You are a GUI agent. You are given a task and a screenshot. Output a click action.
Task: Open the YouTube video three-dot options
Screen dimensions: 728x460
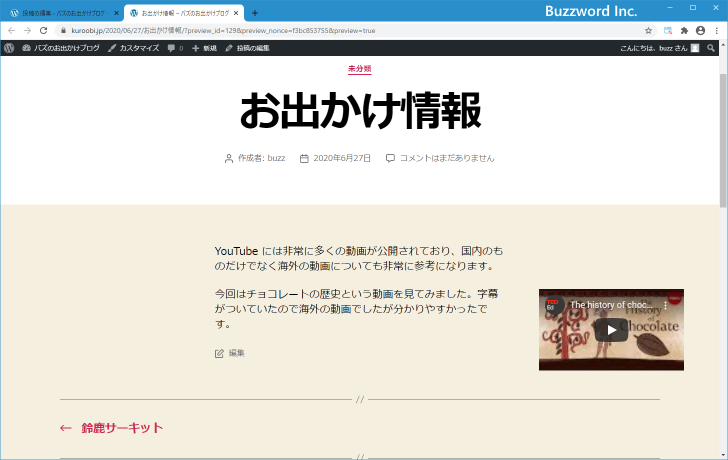(x=666, y=305)
